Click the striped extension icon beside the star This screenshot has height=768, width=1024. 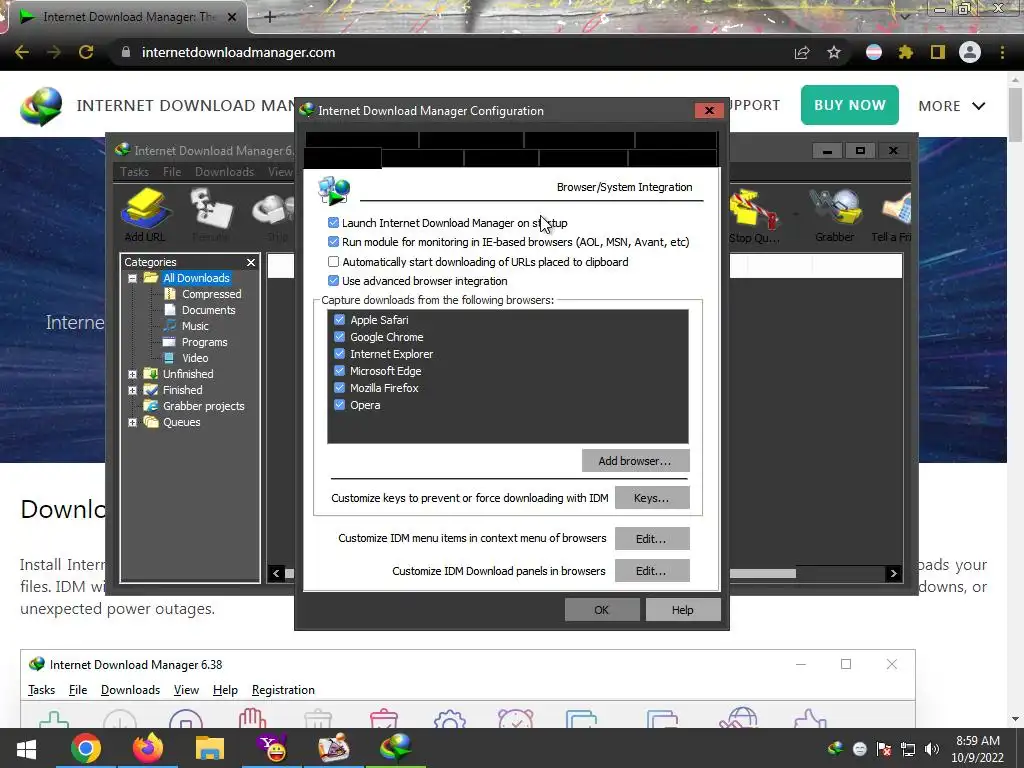point(874,52)
